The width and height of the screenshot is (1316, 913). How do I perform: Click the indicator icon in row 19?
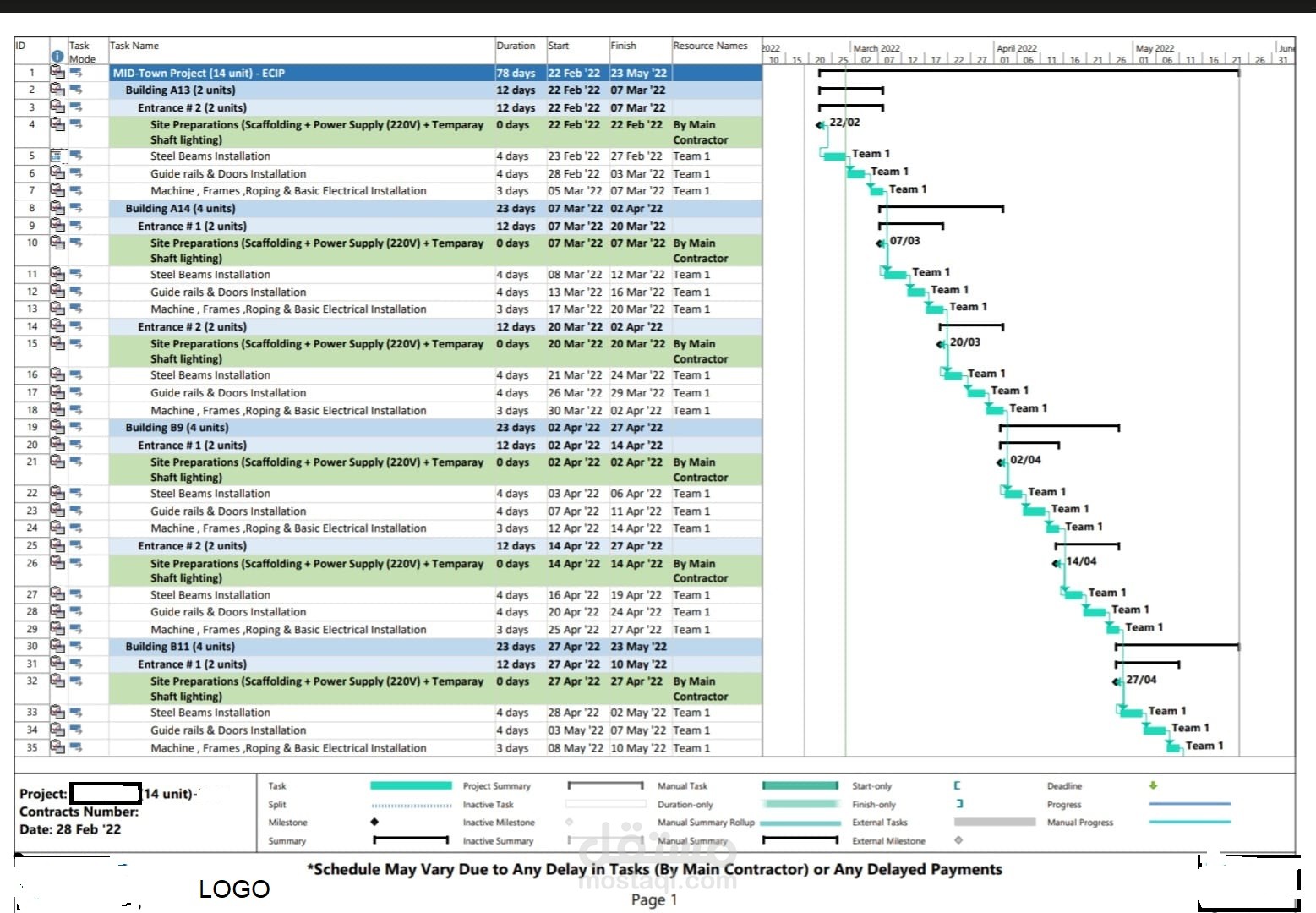(x=57, y=427)
